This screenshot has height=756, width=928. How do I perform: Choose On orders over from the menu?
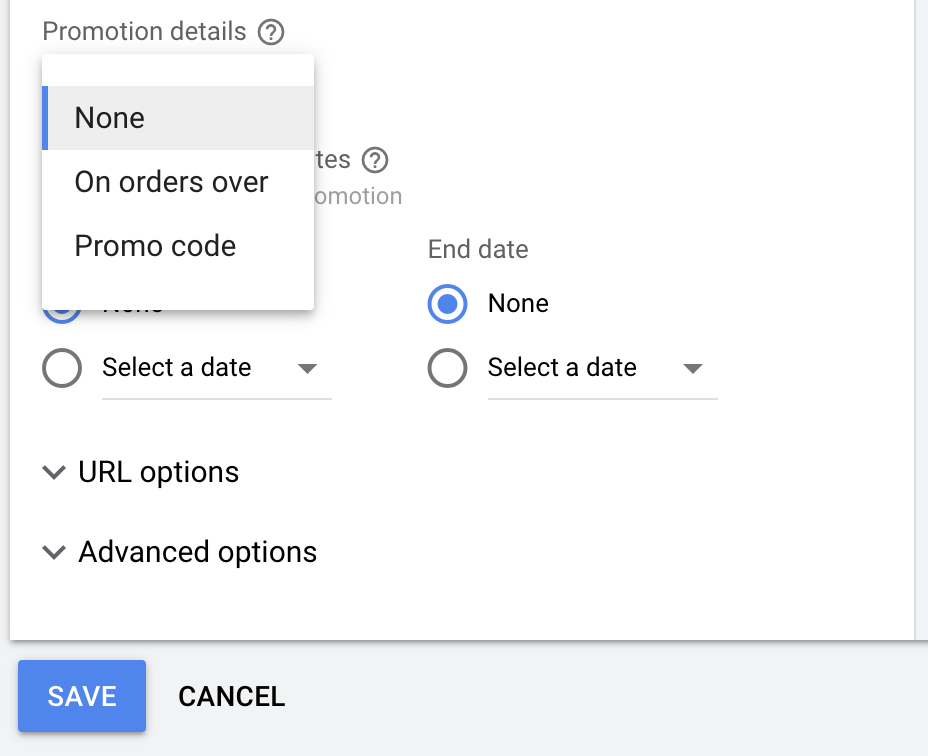(x=171, y=182)
